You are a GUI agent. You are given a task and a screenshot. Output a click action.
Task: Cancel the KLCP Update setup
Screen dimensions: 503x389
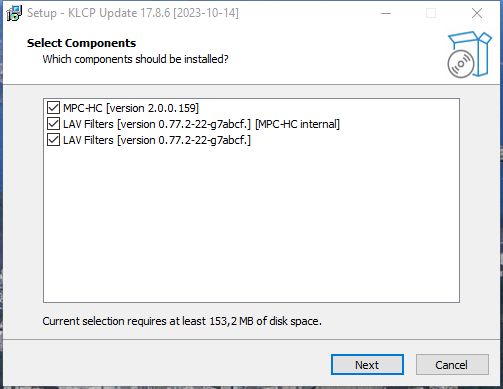(x=452, y=365)
